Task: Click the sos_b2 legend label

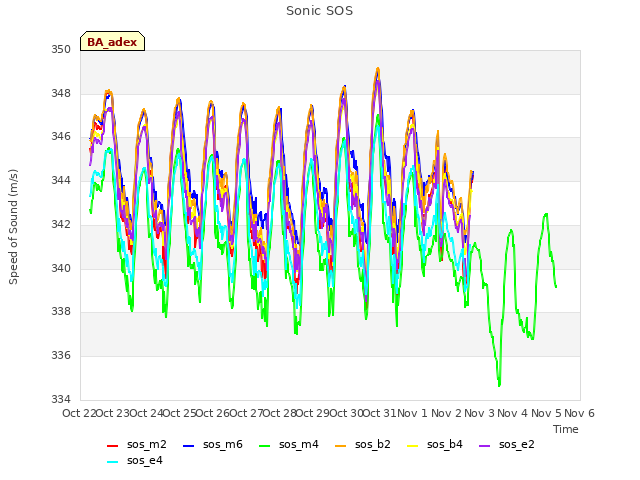Action: click(x=373, y=444)
